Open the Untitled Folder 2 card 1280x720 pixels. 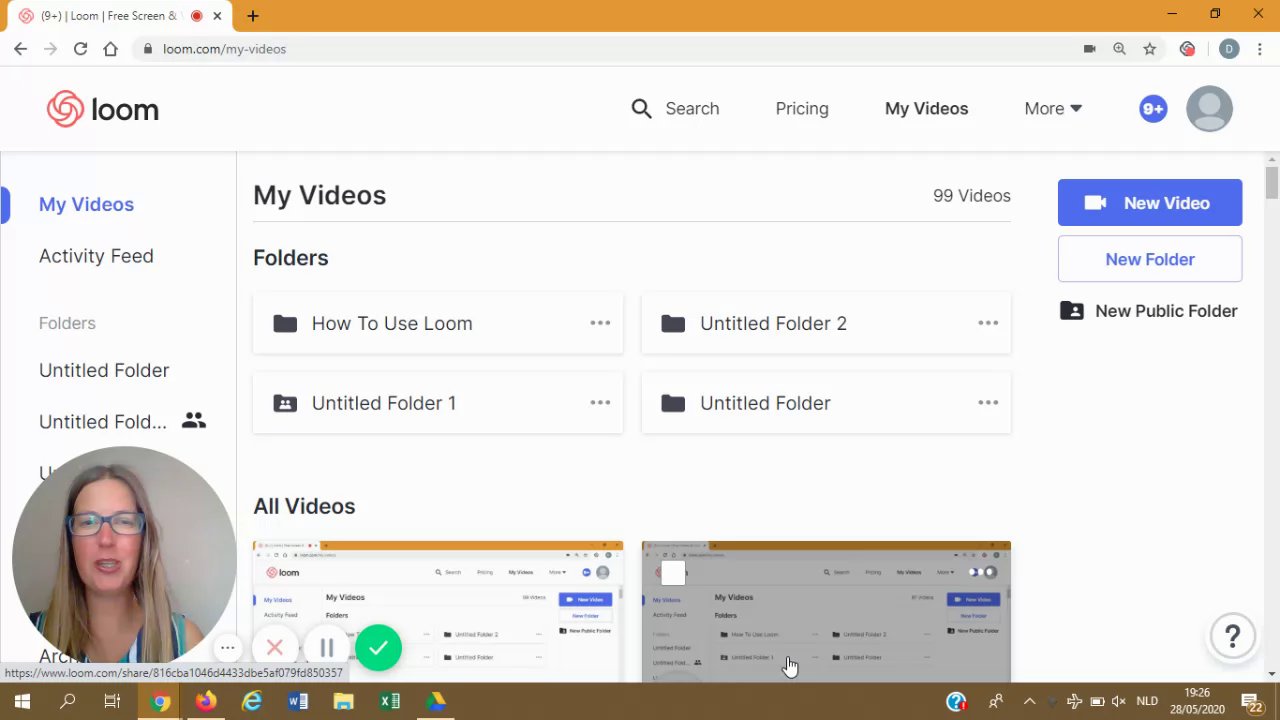click(x=826, y=323)
